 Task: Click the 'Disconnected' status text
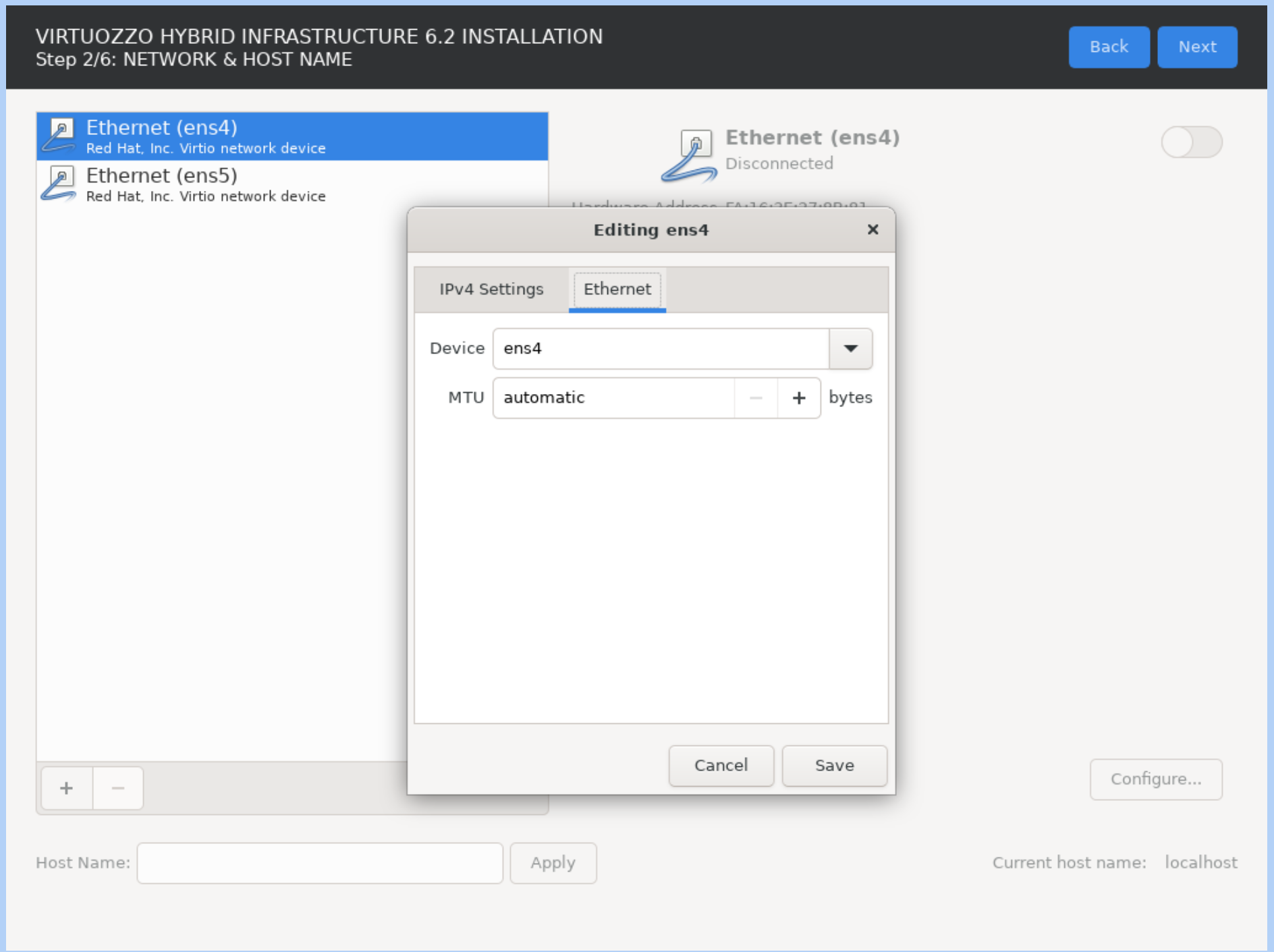coord(779,163)
